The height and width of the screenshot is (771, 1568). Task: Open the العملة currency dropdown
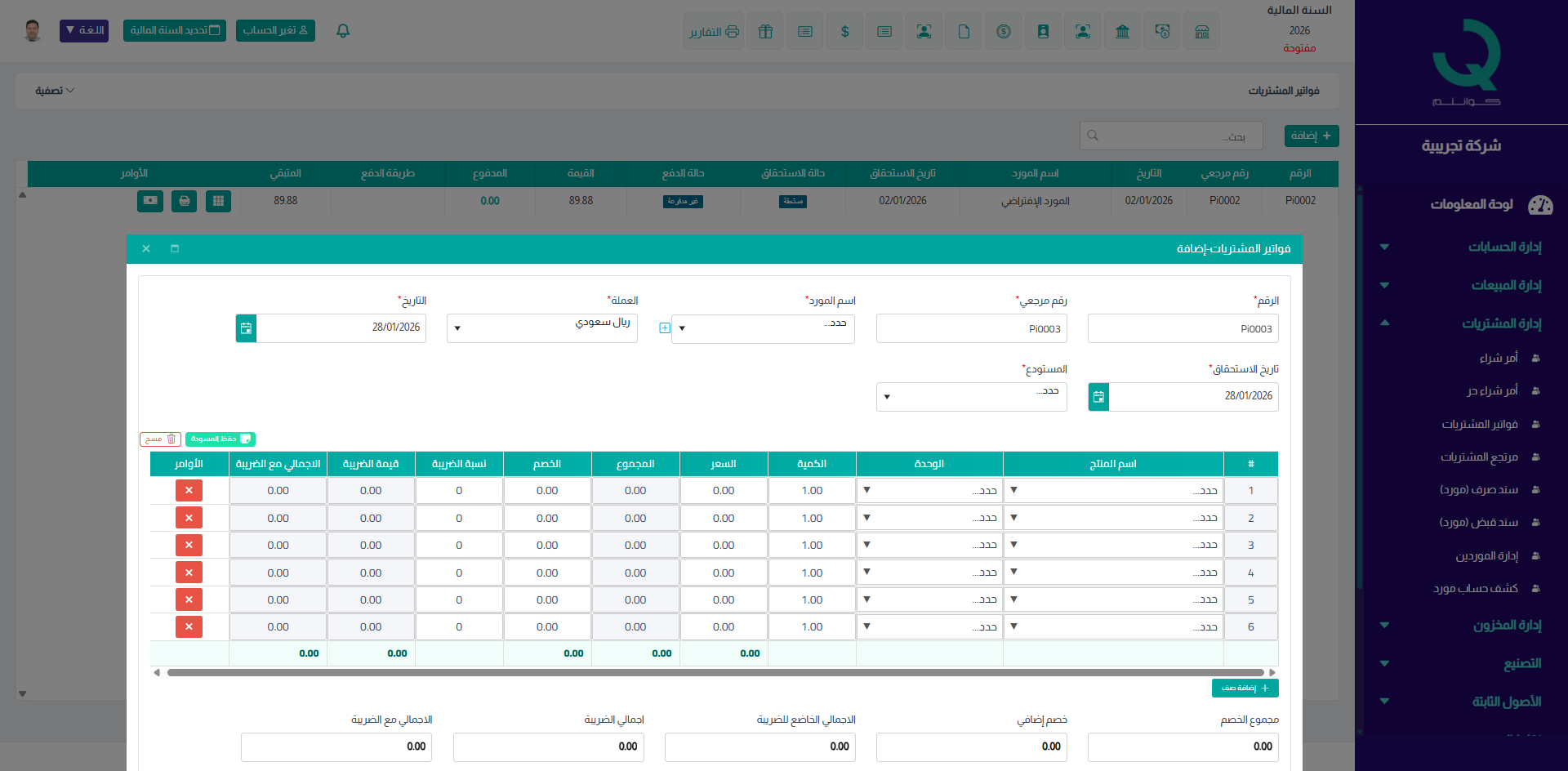[541, 328]
